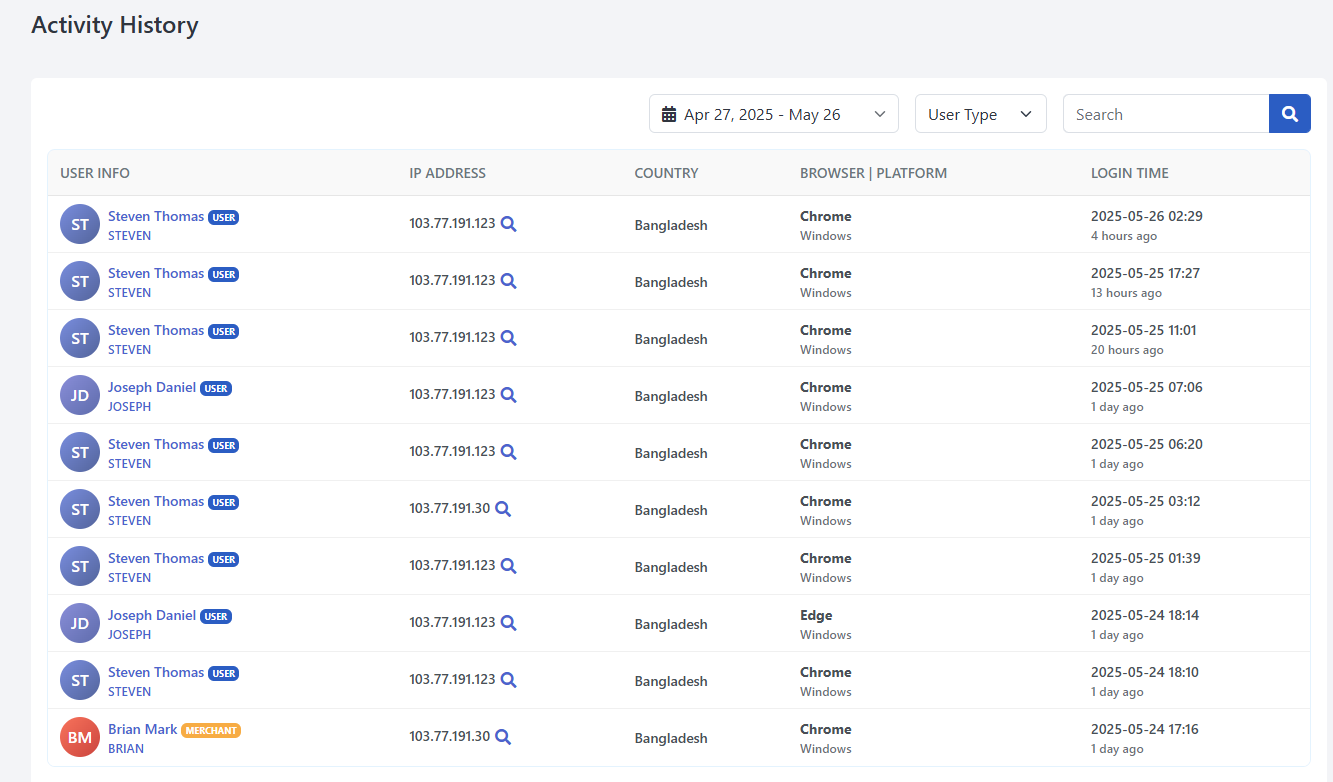1333x782 pixels.
Task: Click the Search text input field
Action: [x=1165, y=113]
